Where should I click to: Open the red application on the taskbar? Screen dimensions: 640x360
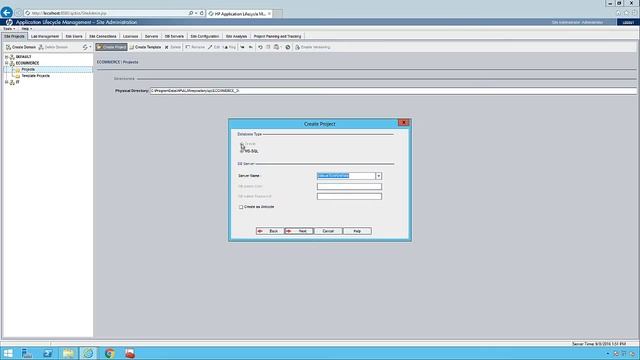(x=130, y=353)
